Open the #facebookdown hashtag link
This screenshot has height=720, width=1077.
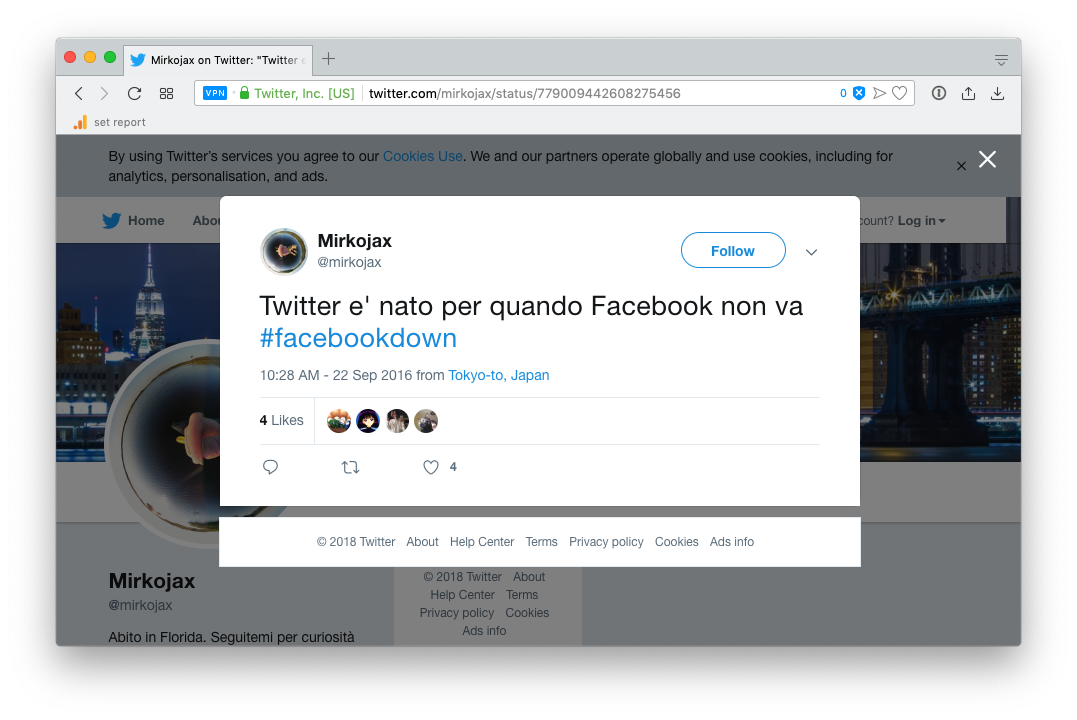point(358,338)
